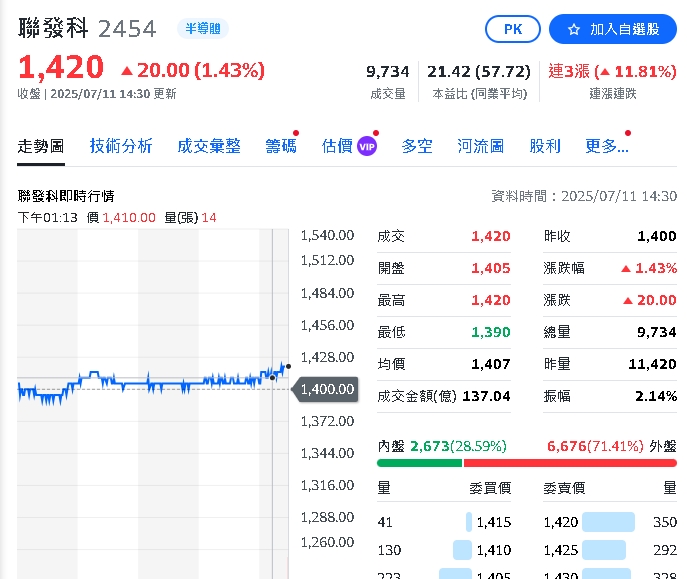Click the 1,260.00 axis label
The image size is (687, 579).
tap(327, 542)
